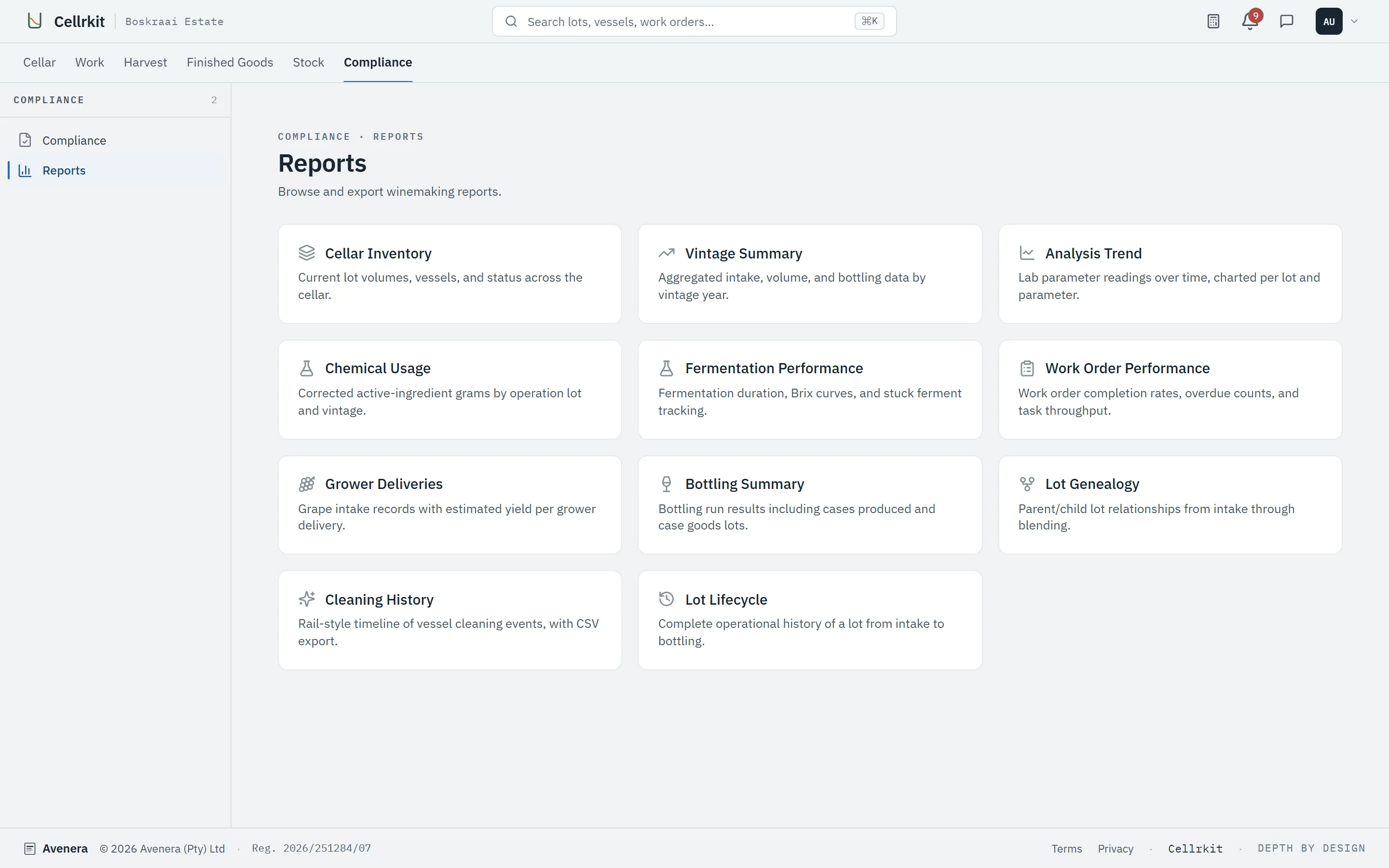Open the Harvest tab
The width and height of the screenshot is (1389, 868).
[x=145, y=62]
